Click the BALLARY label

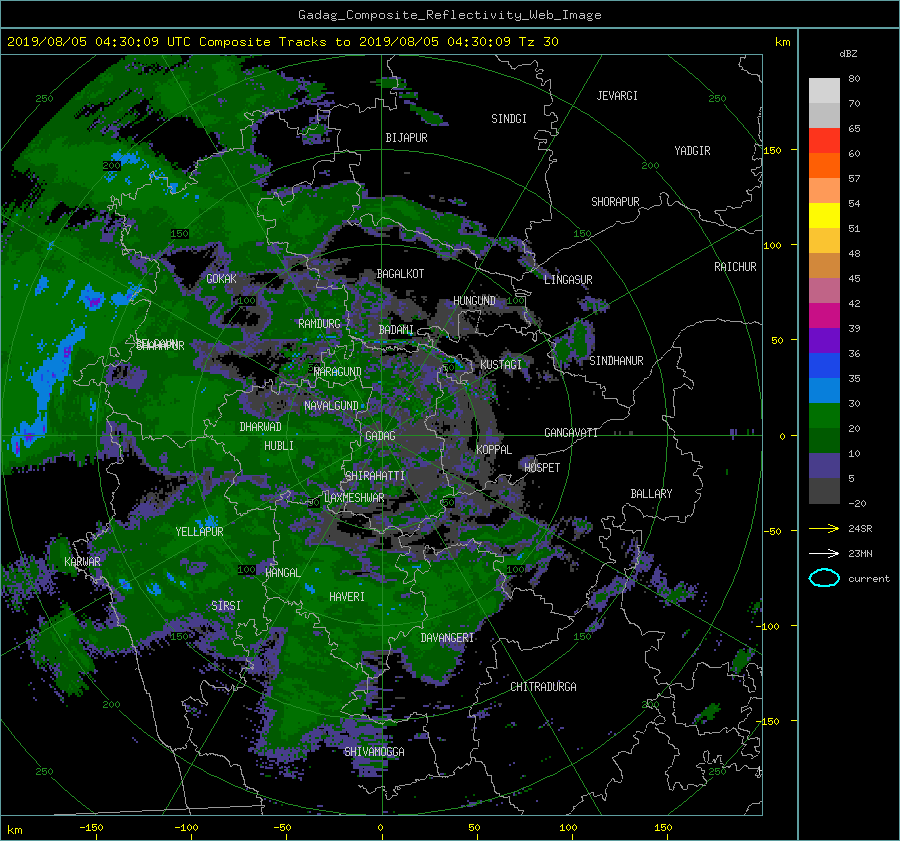click(651, 494)
